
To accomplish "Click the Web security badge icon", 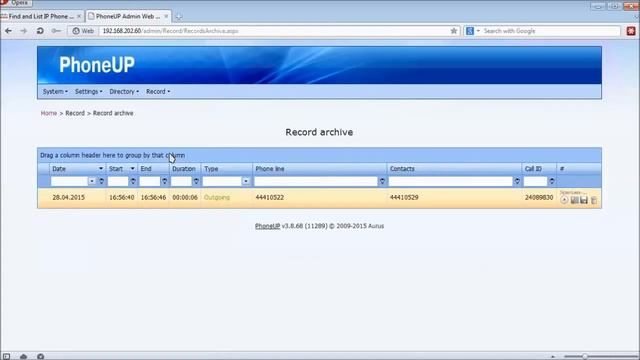I will pos(83,31).
